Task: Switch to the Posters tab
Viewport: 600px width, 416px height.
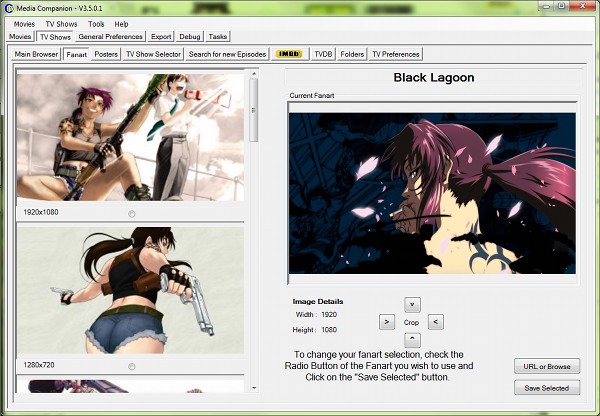Action: [106, 54]
